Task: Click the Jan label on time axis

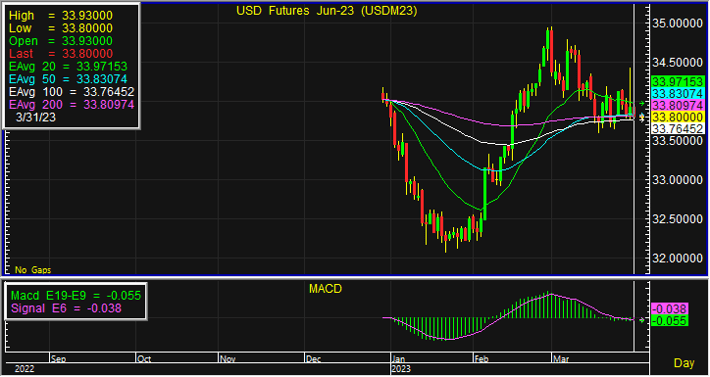Action: (399, 359)
